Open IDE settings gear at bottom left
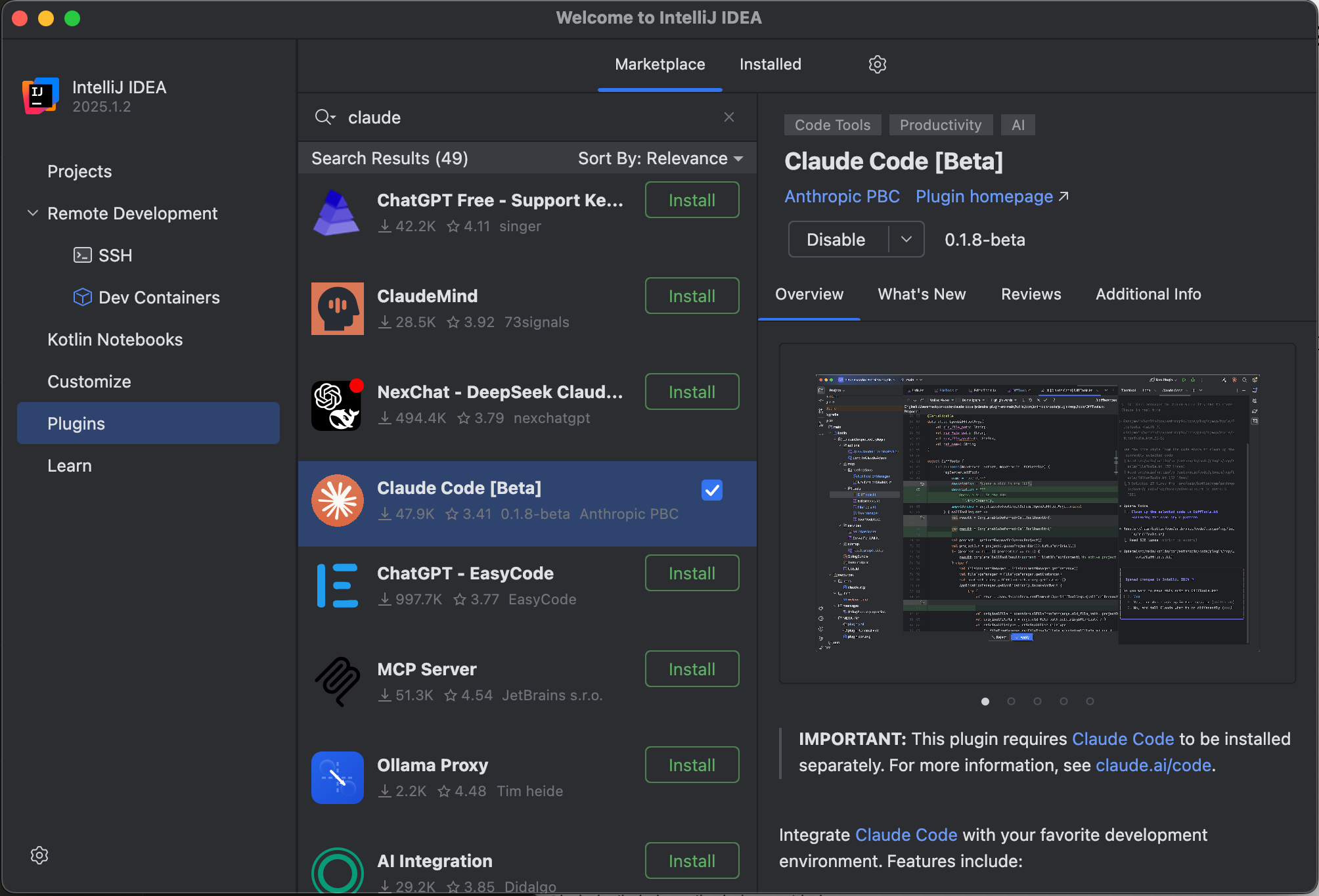The width and height of the screenshot is (1319, 896). coord(39,855)
